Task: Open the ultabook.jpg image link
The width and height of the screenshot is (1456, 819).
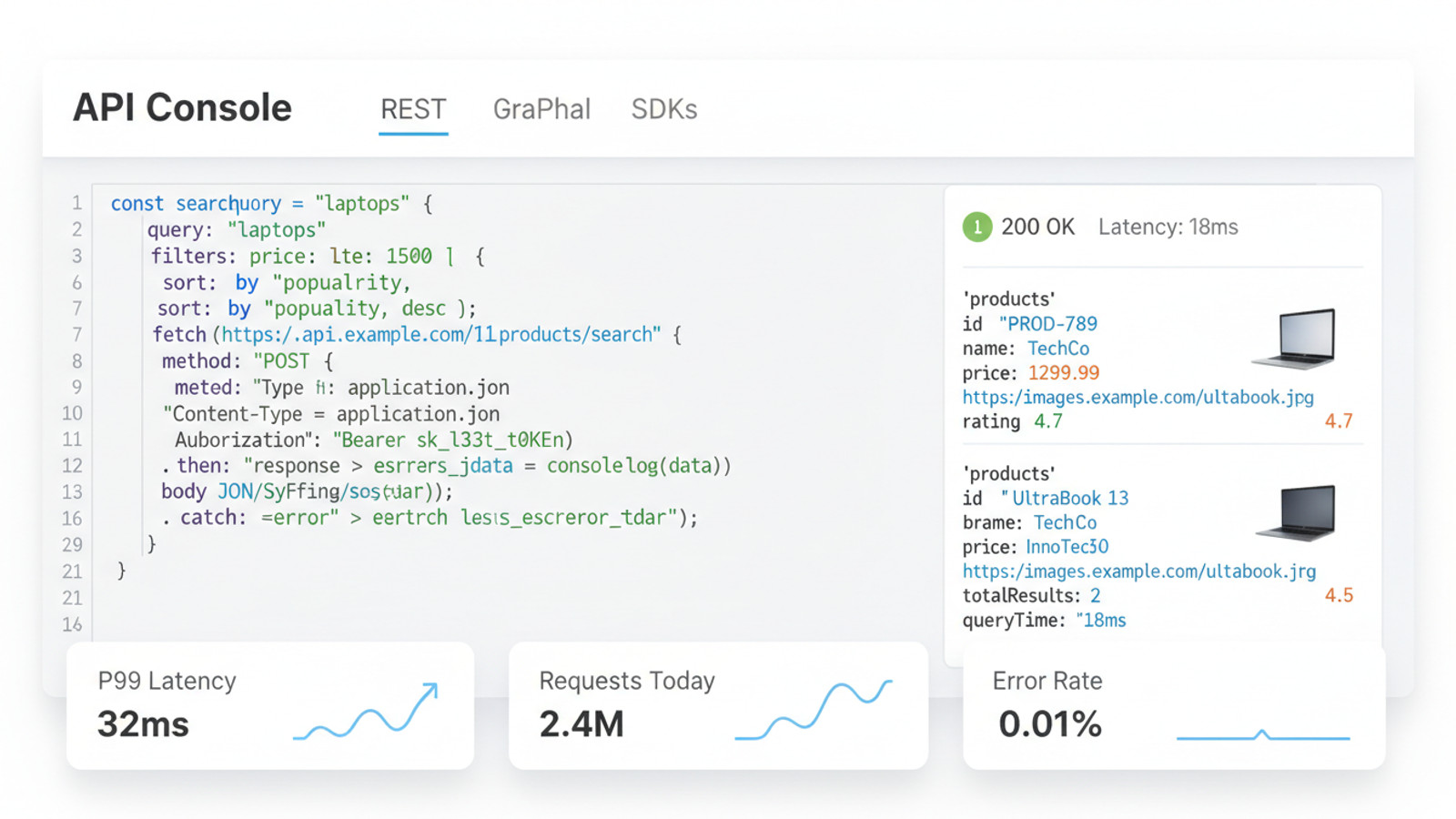Action: tap(1137, 398)
